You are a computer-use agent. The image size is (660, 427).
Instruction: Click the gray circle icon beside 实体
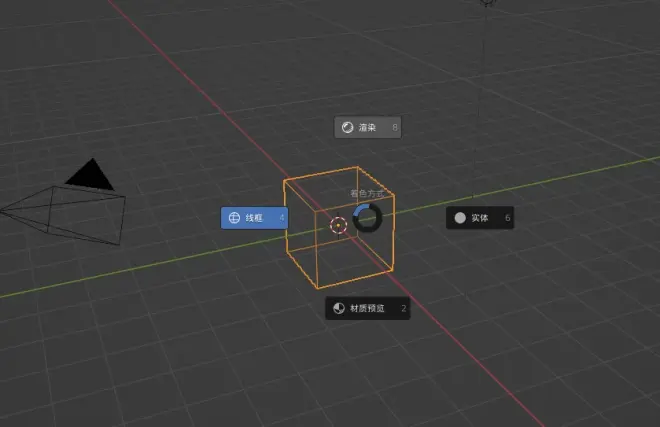pyautogui.click(x=460, y=218)
